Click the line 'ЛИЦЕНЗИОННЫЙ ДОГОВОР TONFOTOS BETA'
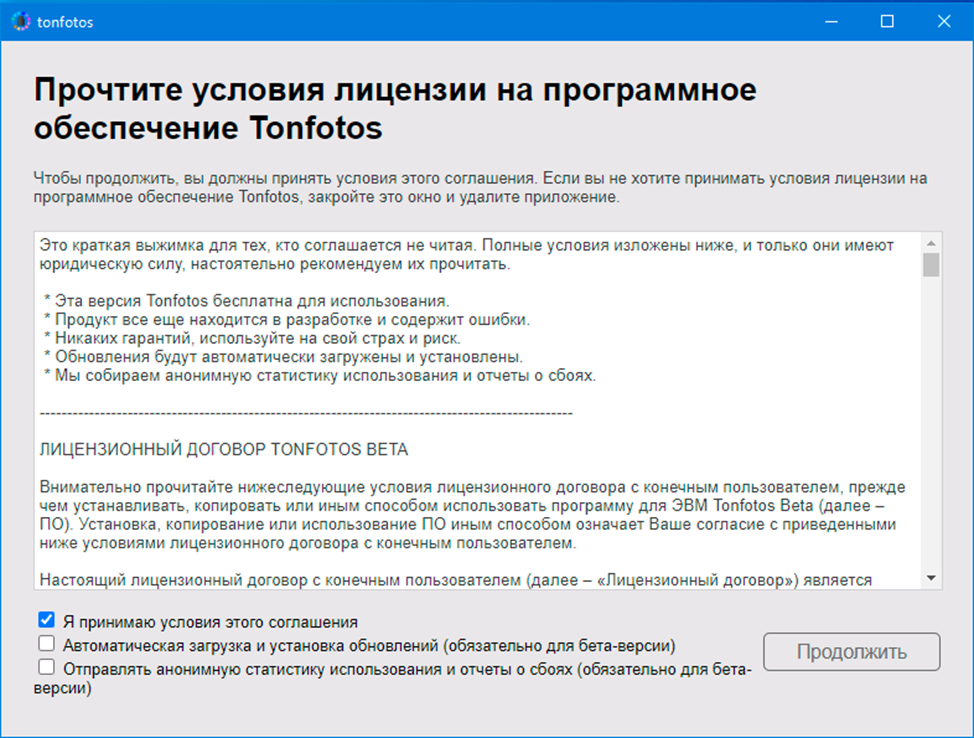This screenshot has height=738, width=974. pos(224,450)
